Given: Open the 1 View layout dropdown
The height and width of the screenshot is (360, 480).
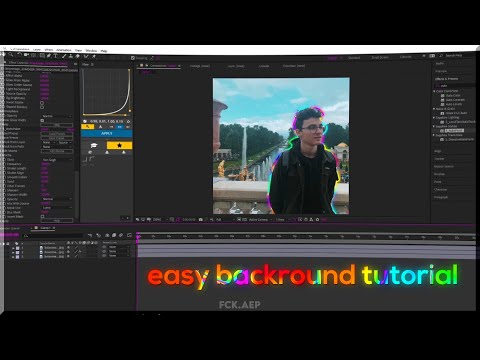Looking at the screenshot, I should click(282, 219).
